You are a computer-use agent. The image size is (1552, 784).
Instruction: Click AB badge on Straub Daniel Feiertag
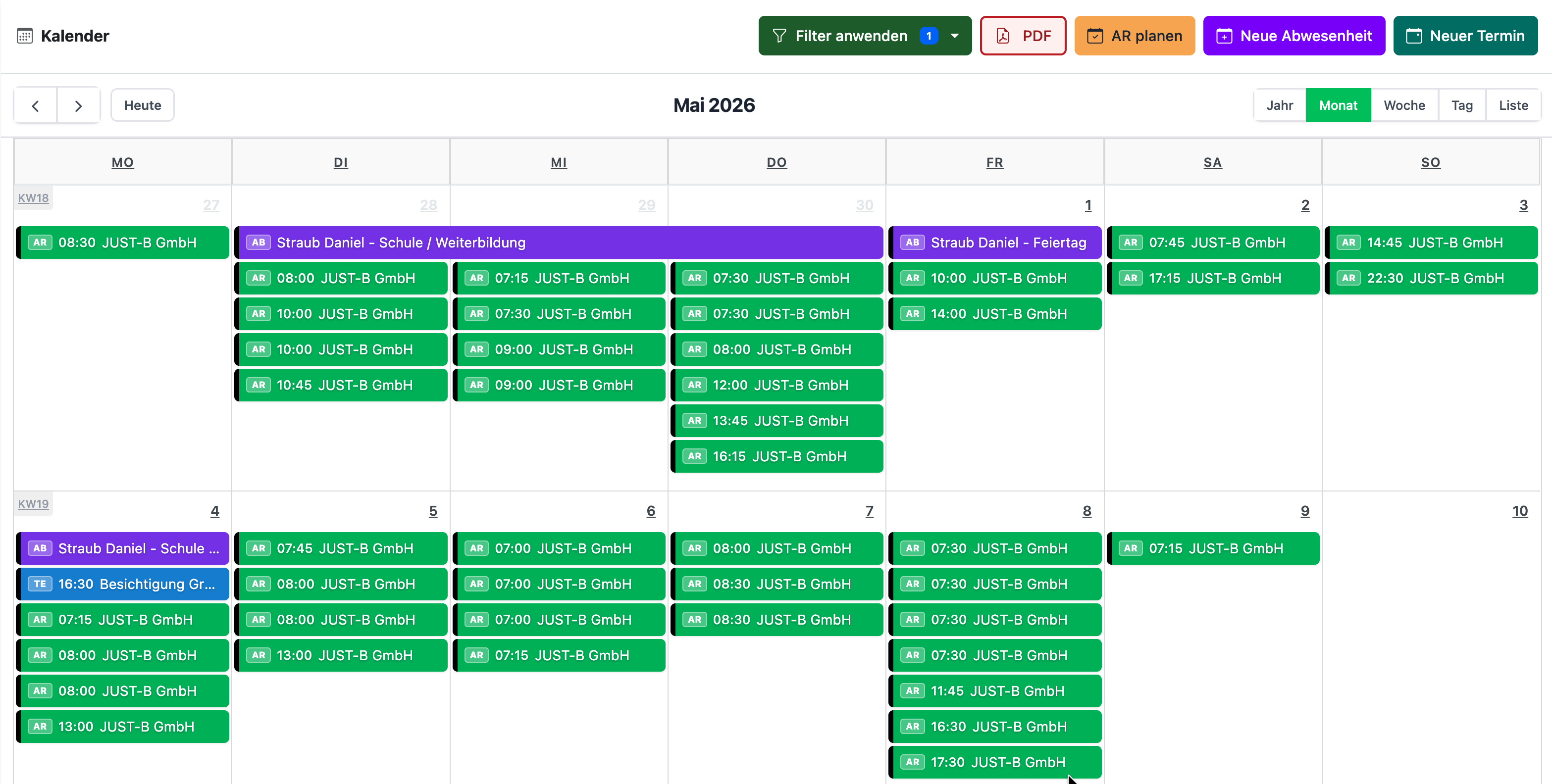912,243
